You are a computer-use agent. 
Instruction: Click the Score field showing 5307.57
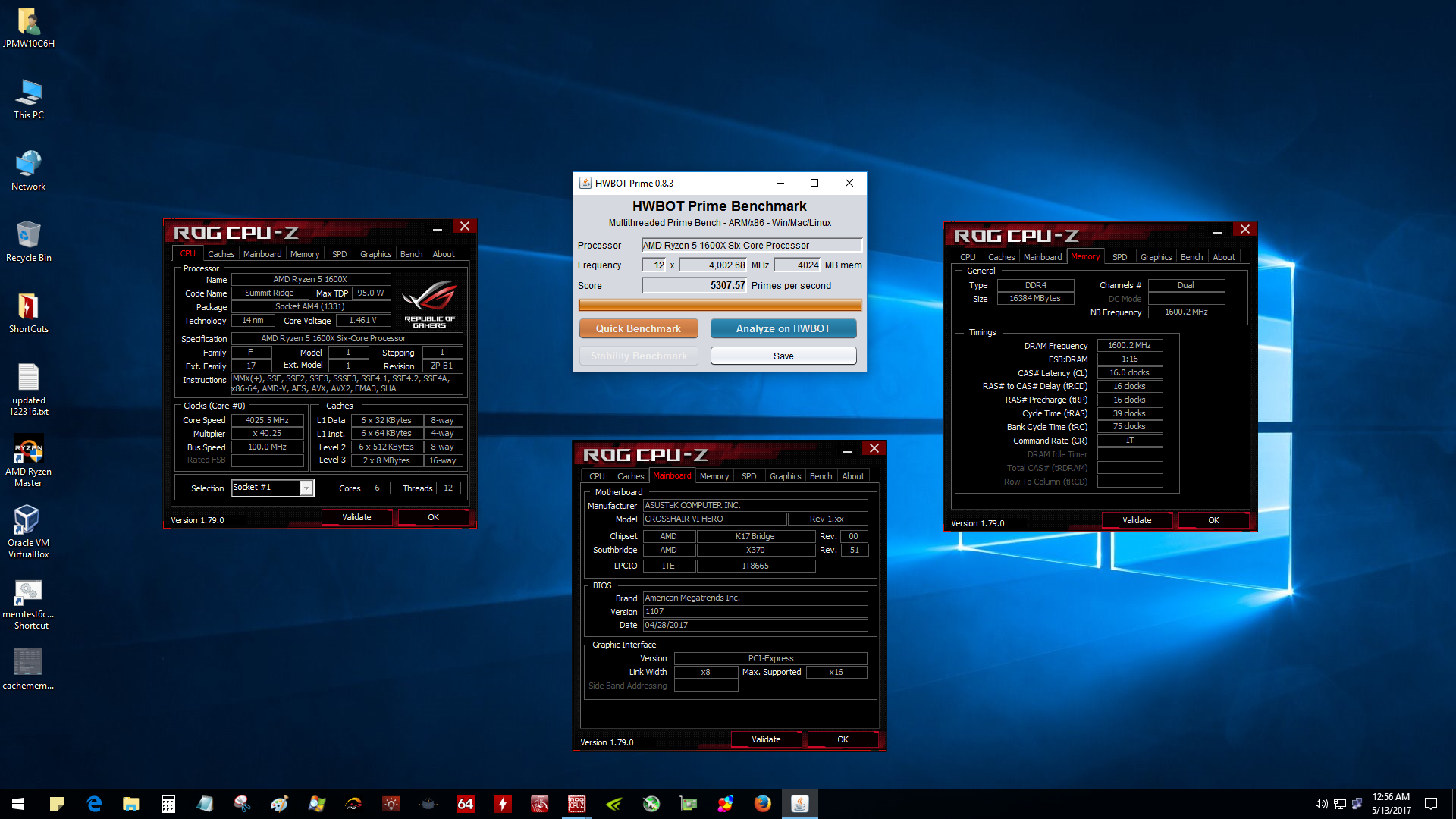(695, 285)
